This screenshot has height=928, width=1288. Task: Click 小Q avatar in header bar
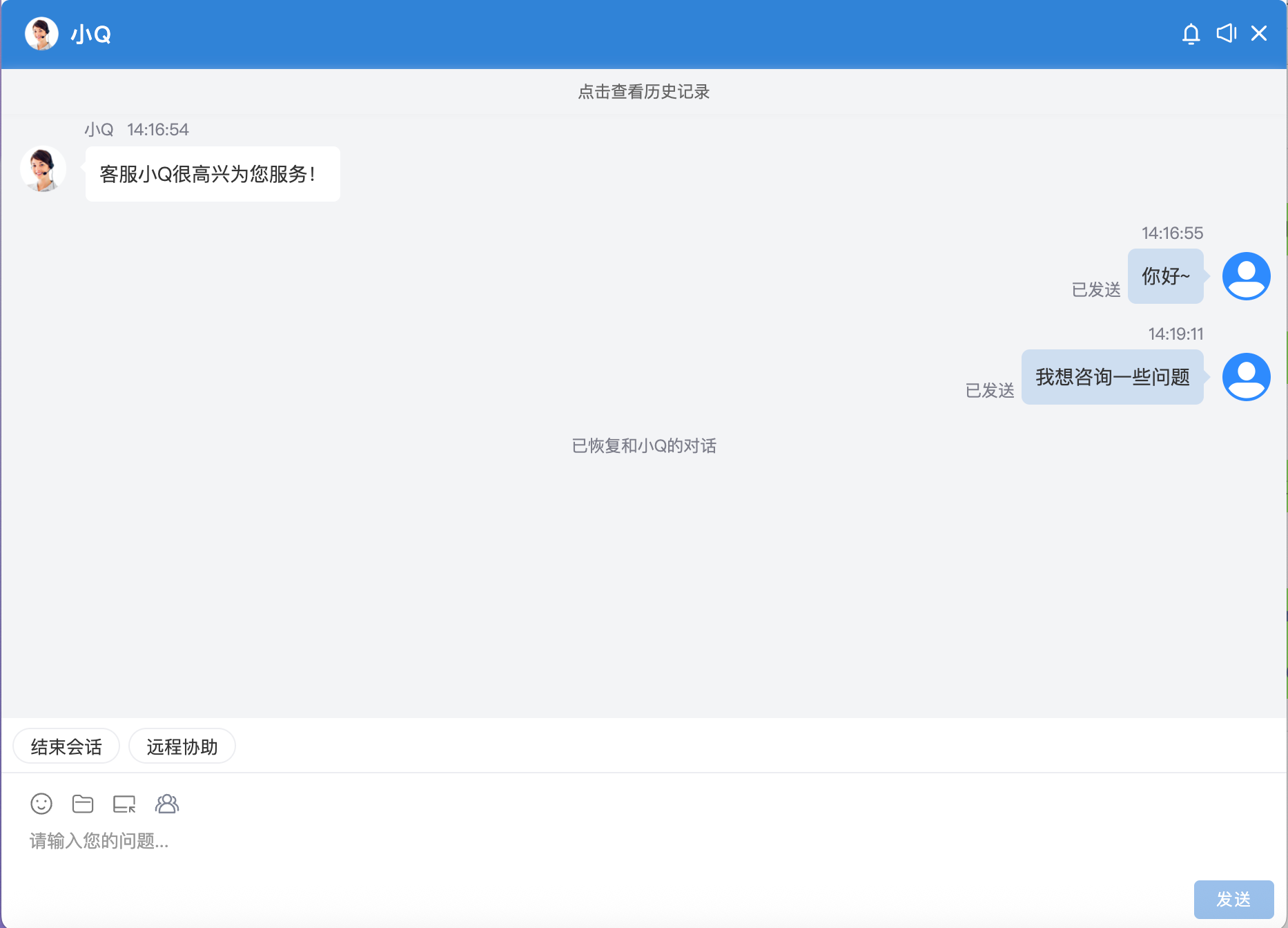(41, 34)
